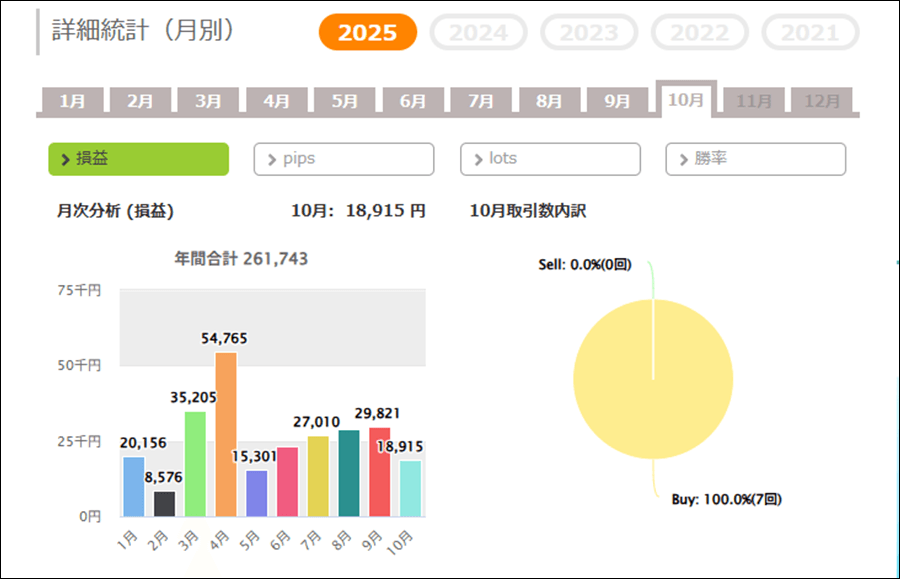Switch to the 4月 tab
This screenshot has height=579, width=900.
coord(277,101)
